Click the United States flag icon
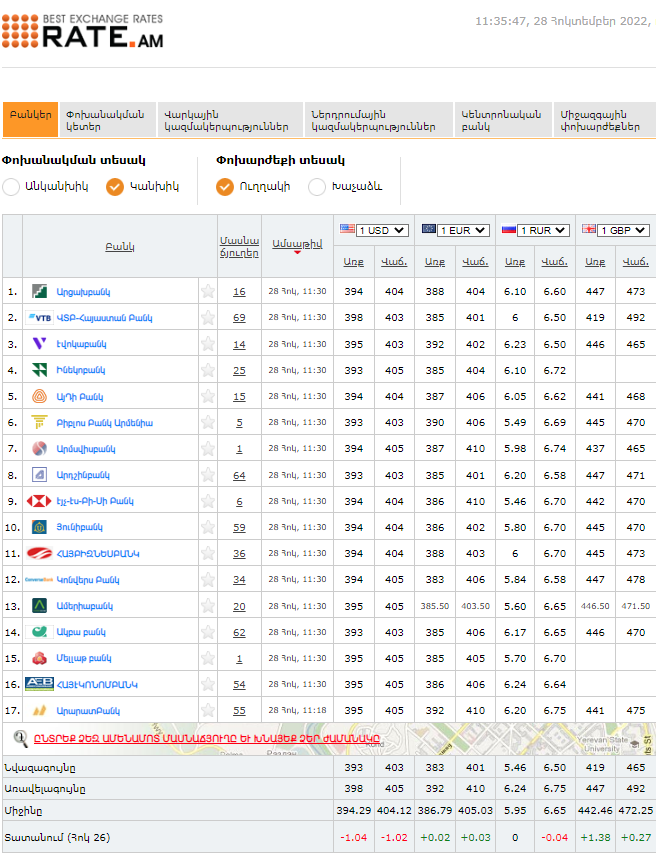This screenshot has height=855, width=656. [x=347, y=228]
